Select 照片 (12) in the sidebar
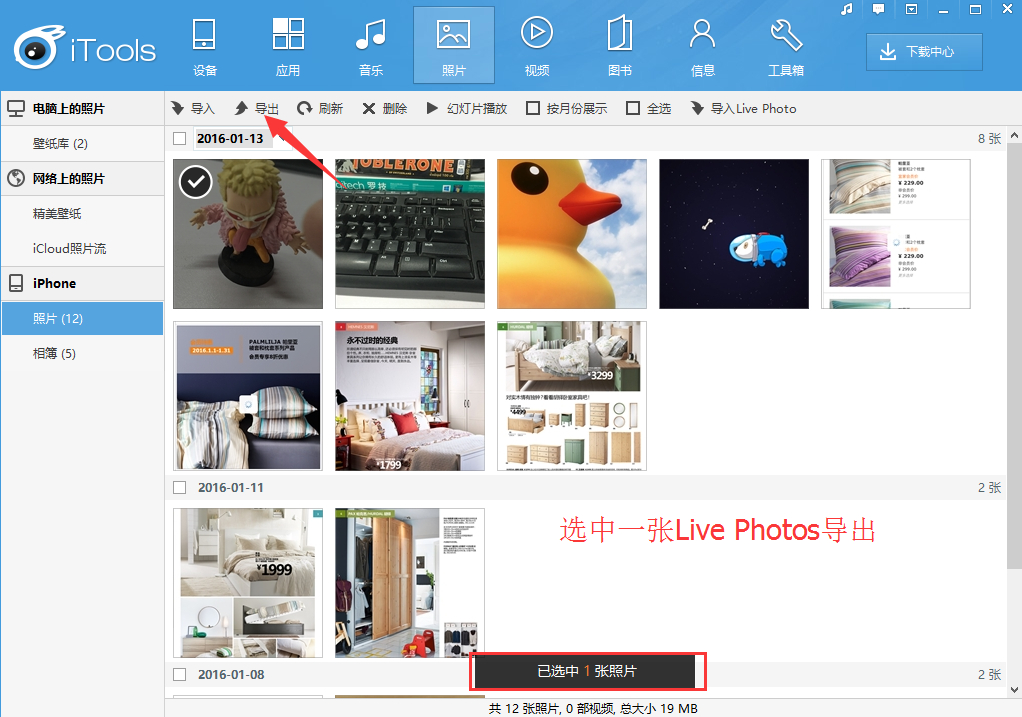 point(82,318)
